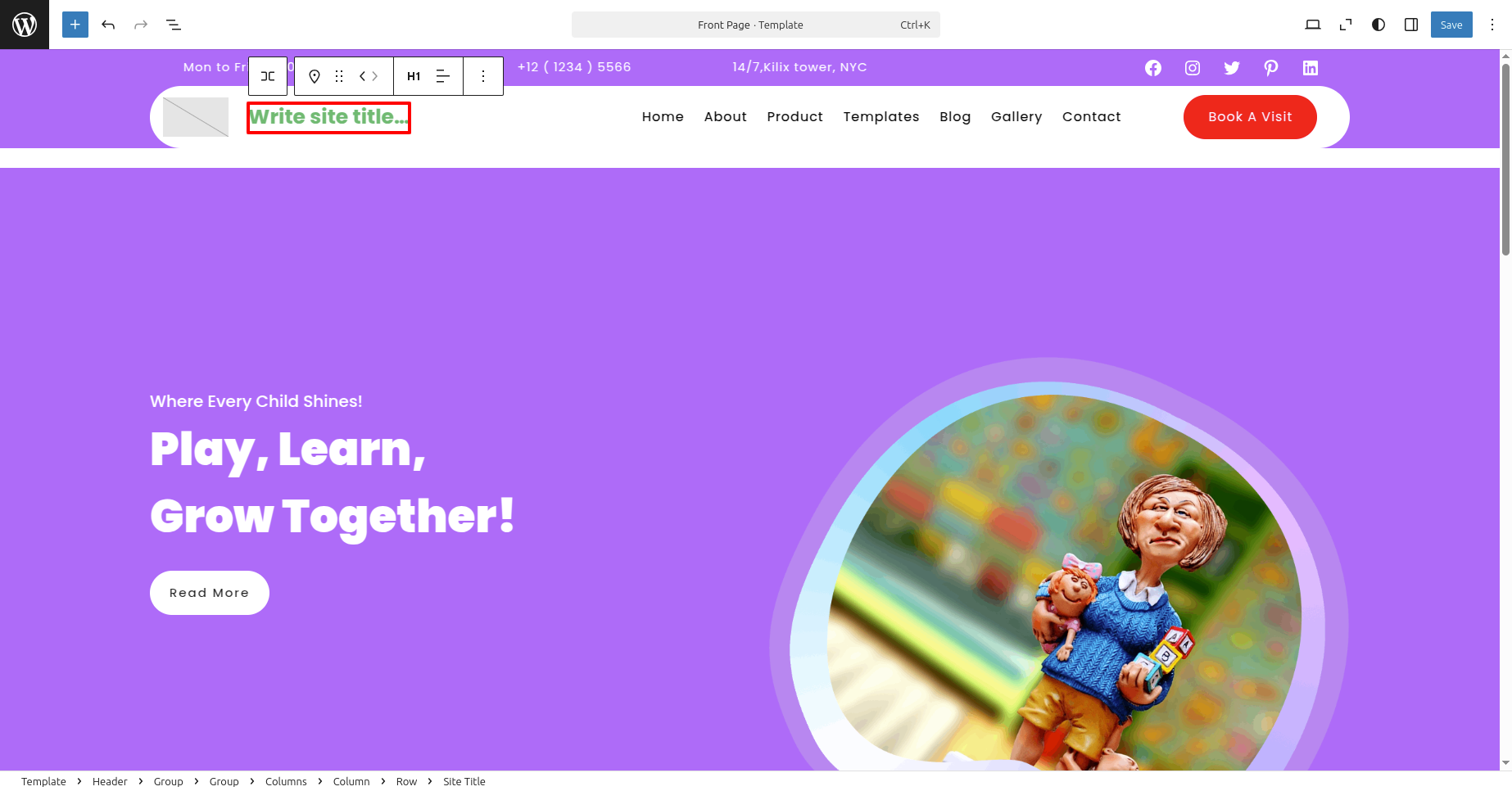This screenshot has height=791, width=1512.
Task: Go to Column in the breadcrumb
Action: (351, 781)
